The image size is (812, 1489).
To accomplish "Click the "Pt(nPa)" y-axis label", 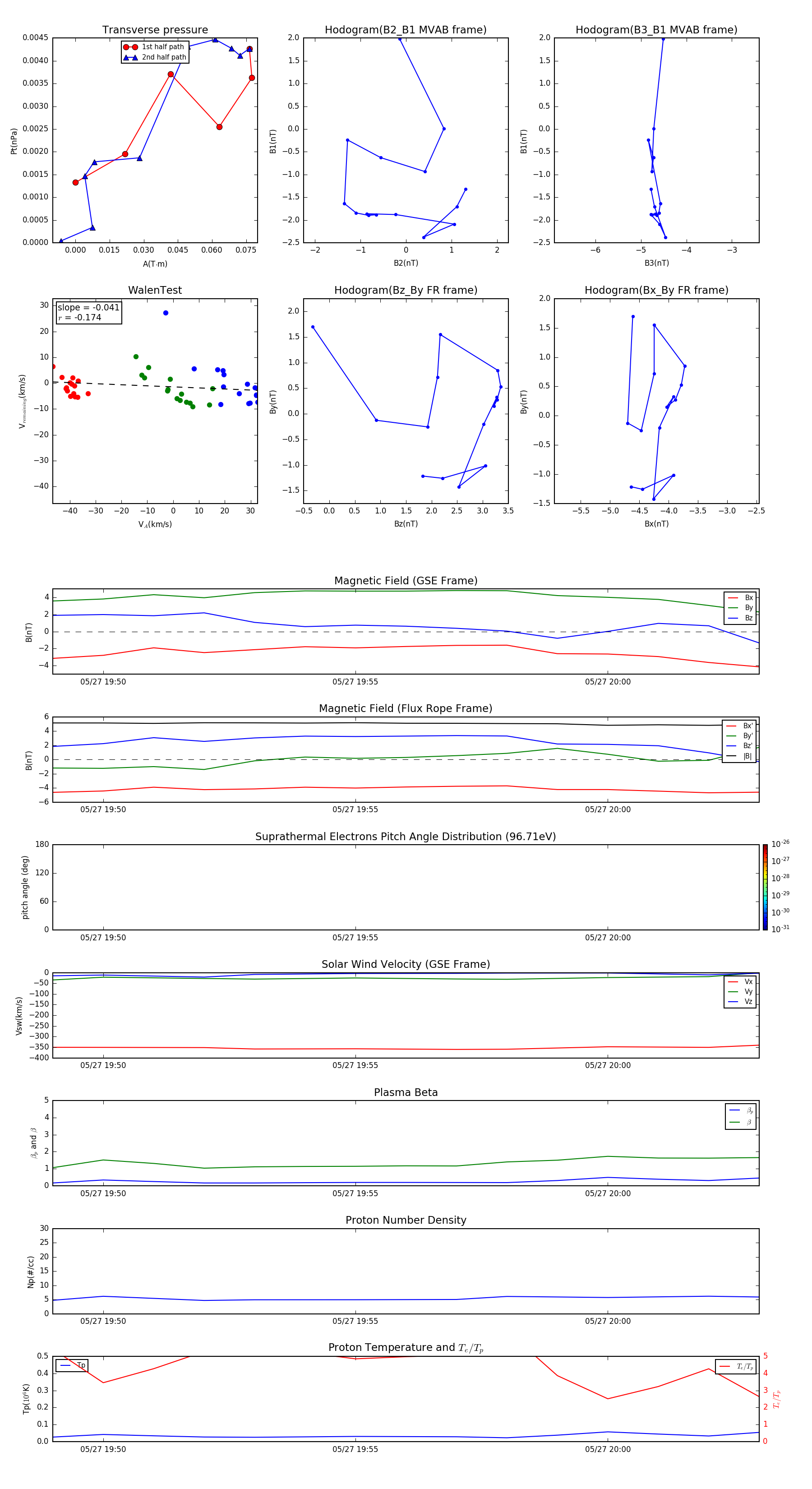I will 14,140.
